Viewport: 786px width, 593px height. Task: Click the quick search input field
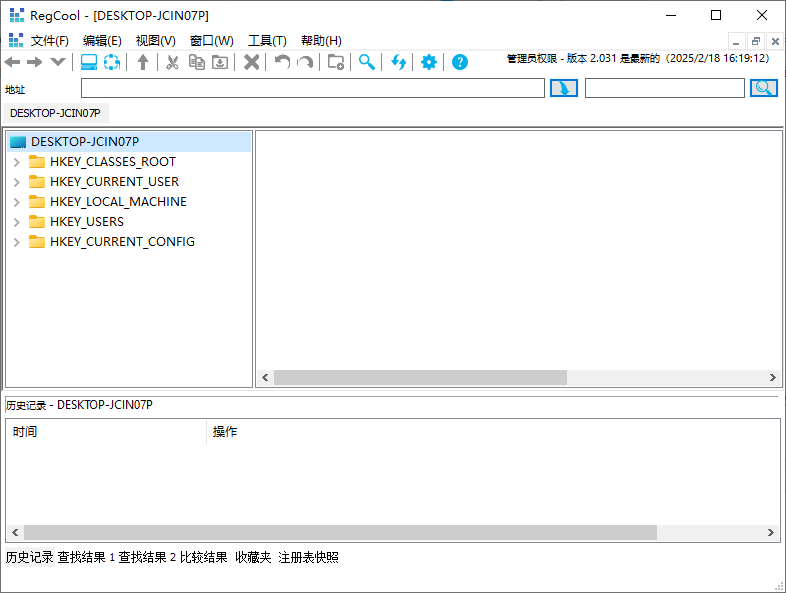[665, 88]
